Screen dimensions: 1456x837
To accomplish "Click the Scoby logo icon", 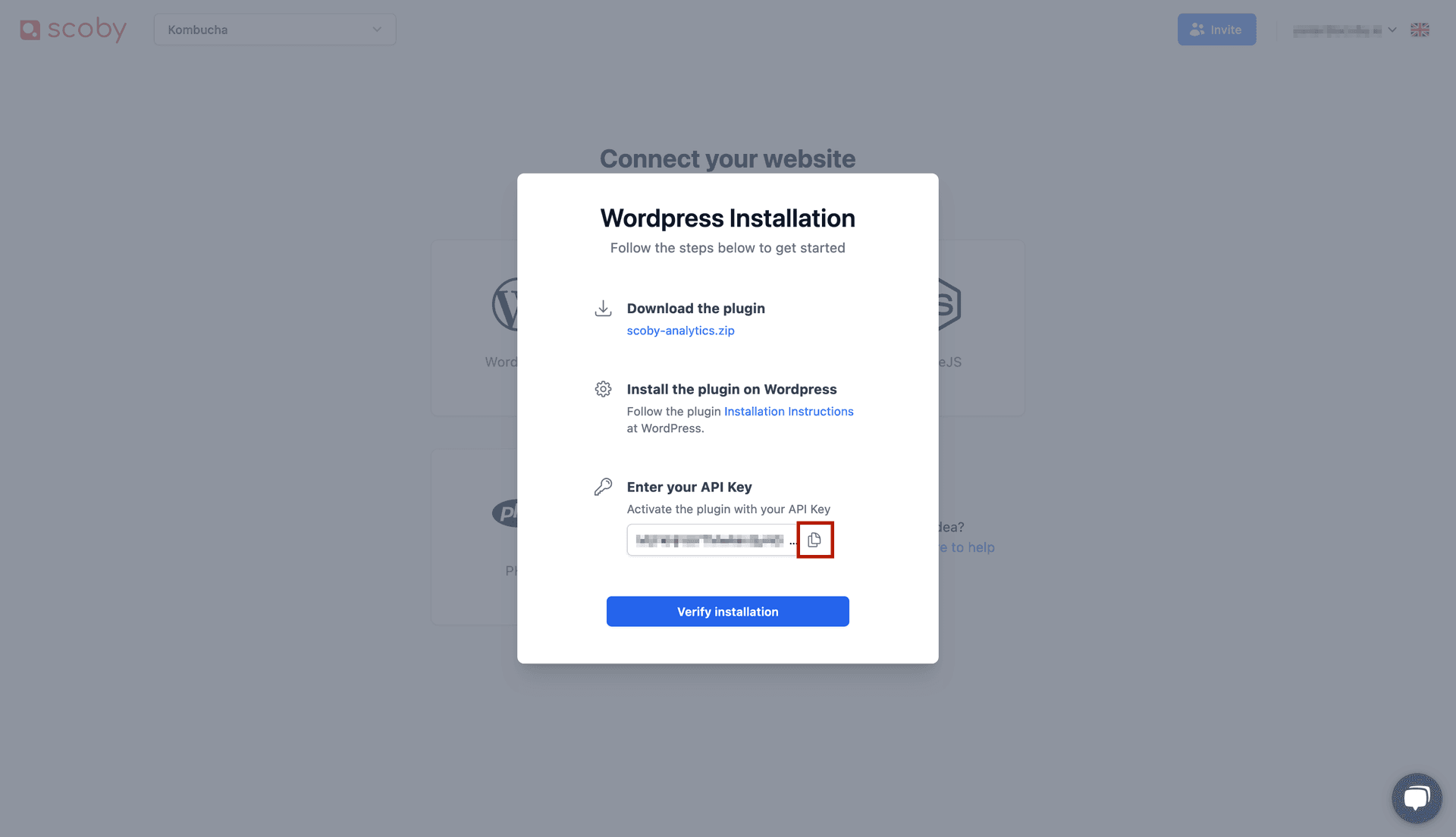I will pyautogui.click(x=30, y=28).
